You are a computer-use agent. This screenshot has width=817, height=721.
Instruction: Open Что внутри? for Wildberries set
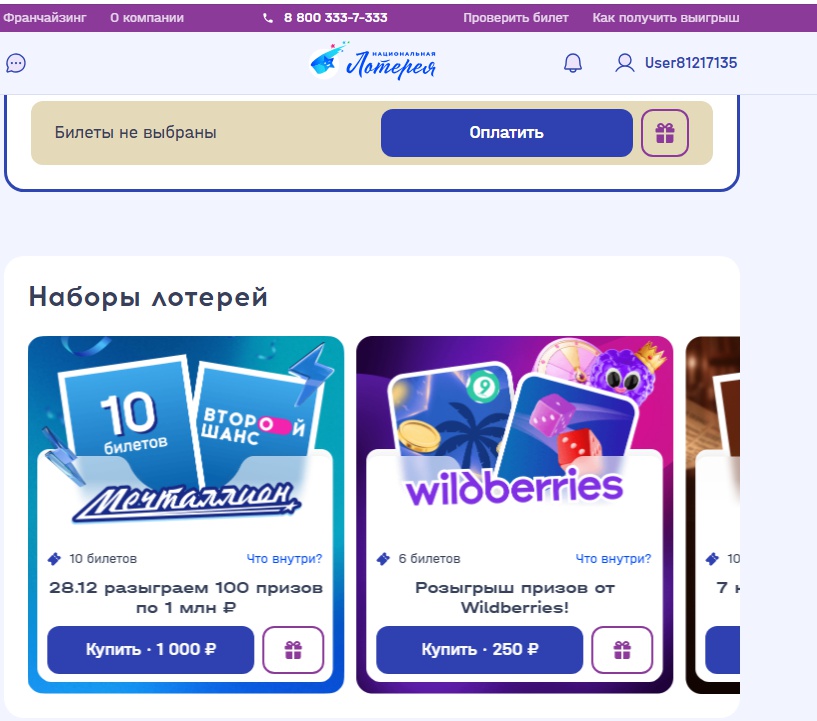pyautogui.click(x=613, y=558)
